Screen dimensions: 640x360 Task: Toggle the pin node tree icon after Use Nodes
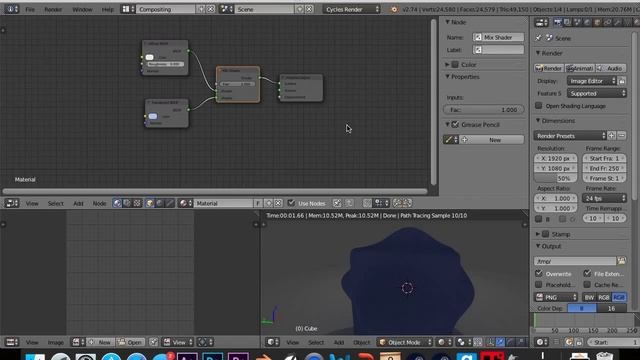pos(337,203)
